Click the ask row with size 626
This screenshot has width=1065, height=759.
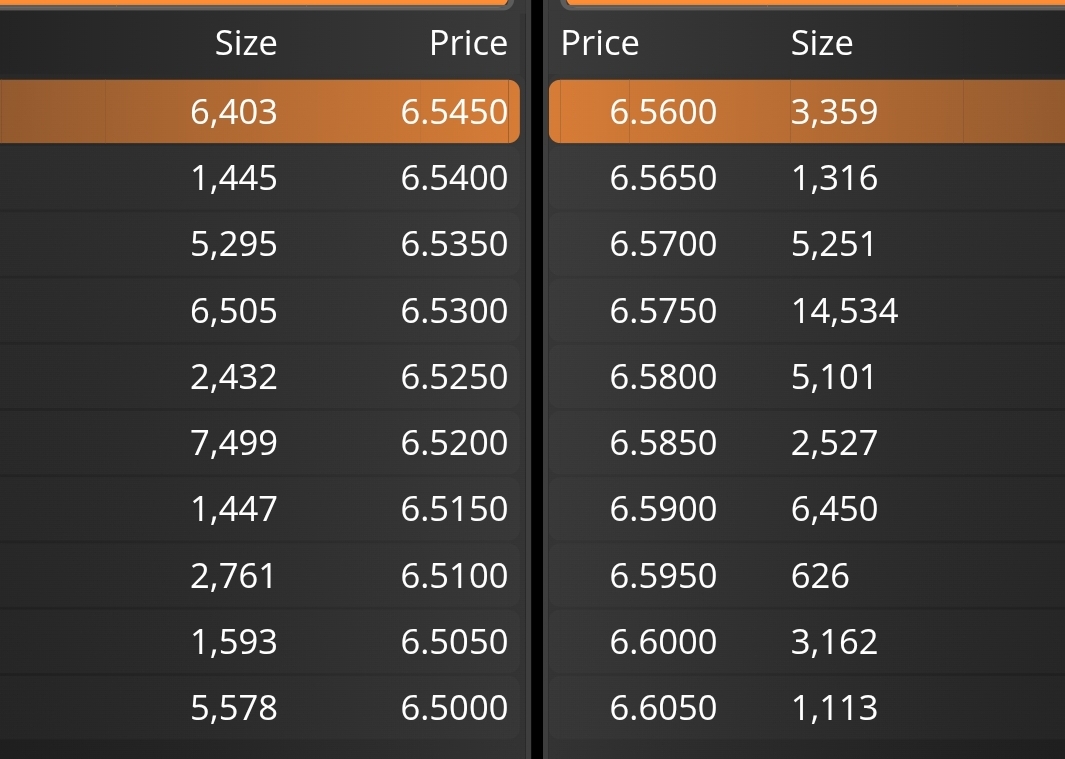(x=807, y=575)
